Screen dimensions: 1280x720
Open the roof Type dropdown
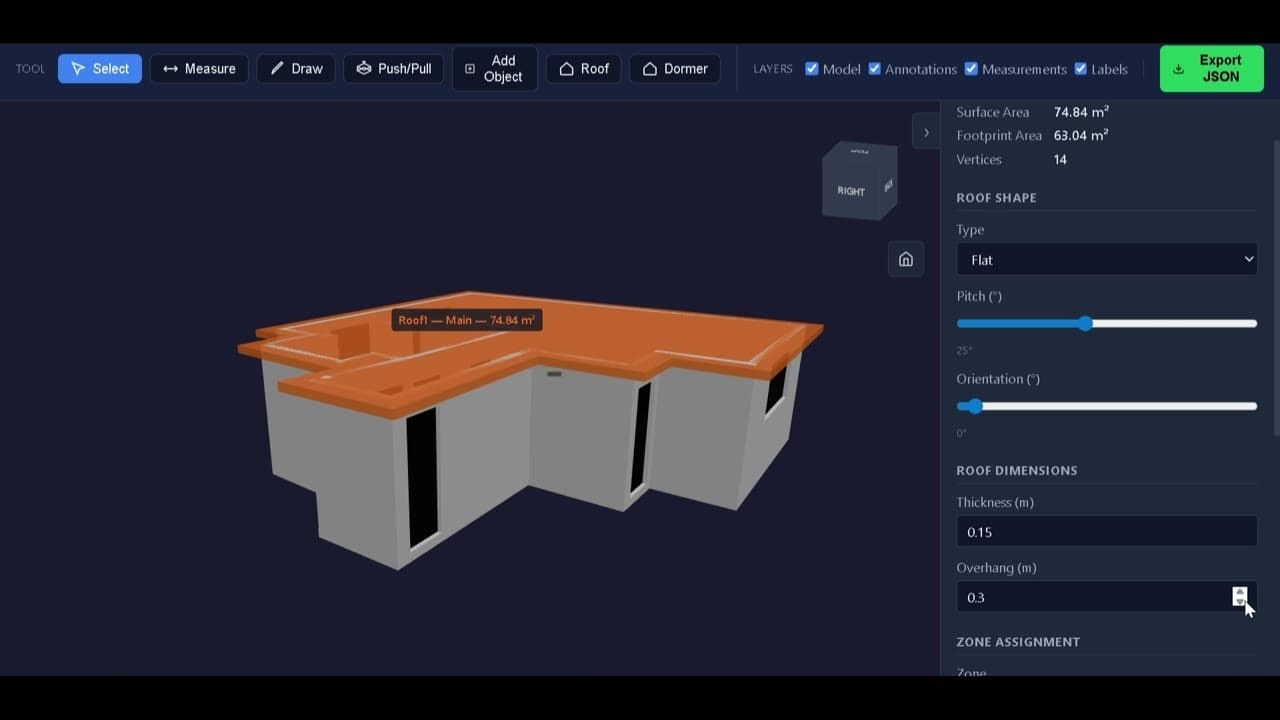1107,259
